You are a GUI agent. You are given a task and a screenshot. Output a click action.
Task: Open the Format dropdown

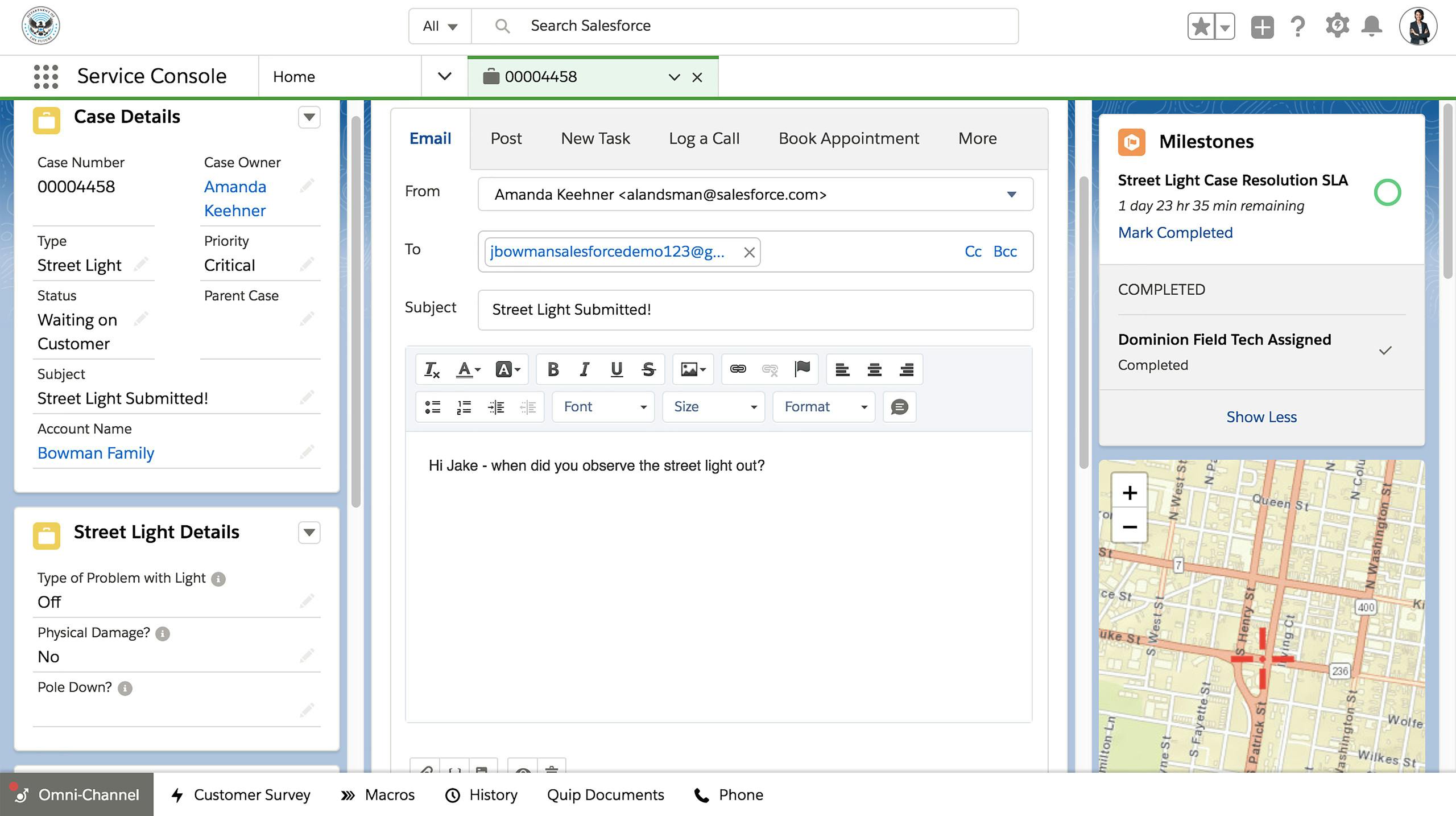pos(824,407)
